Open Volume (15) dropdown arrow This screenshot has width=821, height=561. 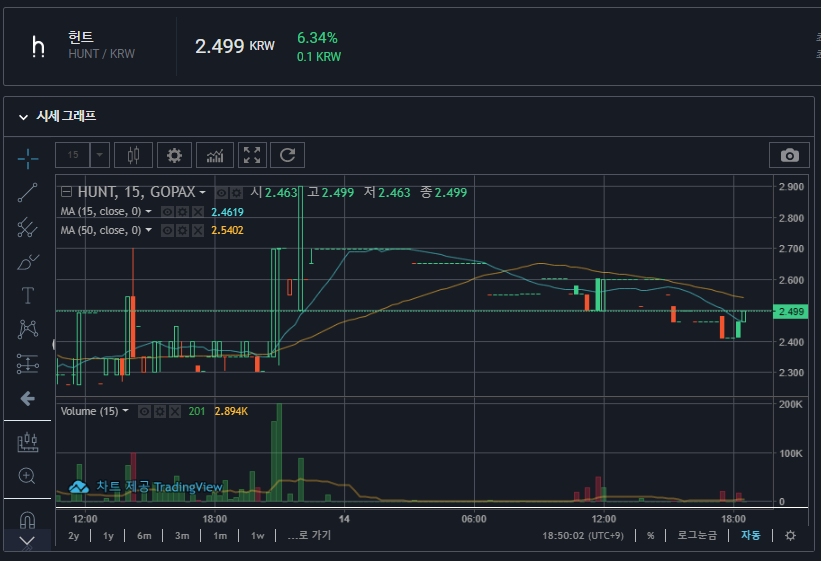tap(126, 411)
